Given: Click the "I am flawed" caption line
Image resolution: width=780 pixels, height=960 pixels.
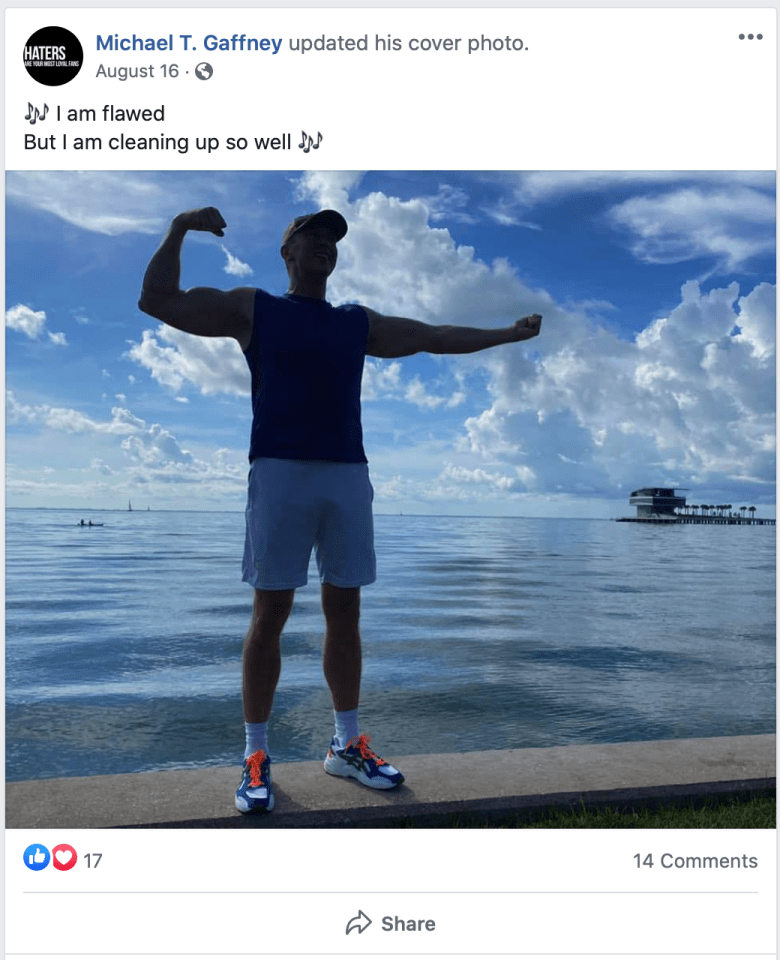Looking at the screenshot, I should (110, 113).
